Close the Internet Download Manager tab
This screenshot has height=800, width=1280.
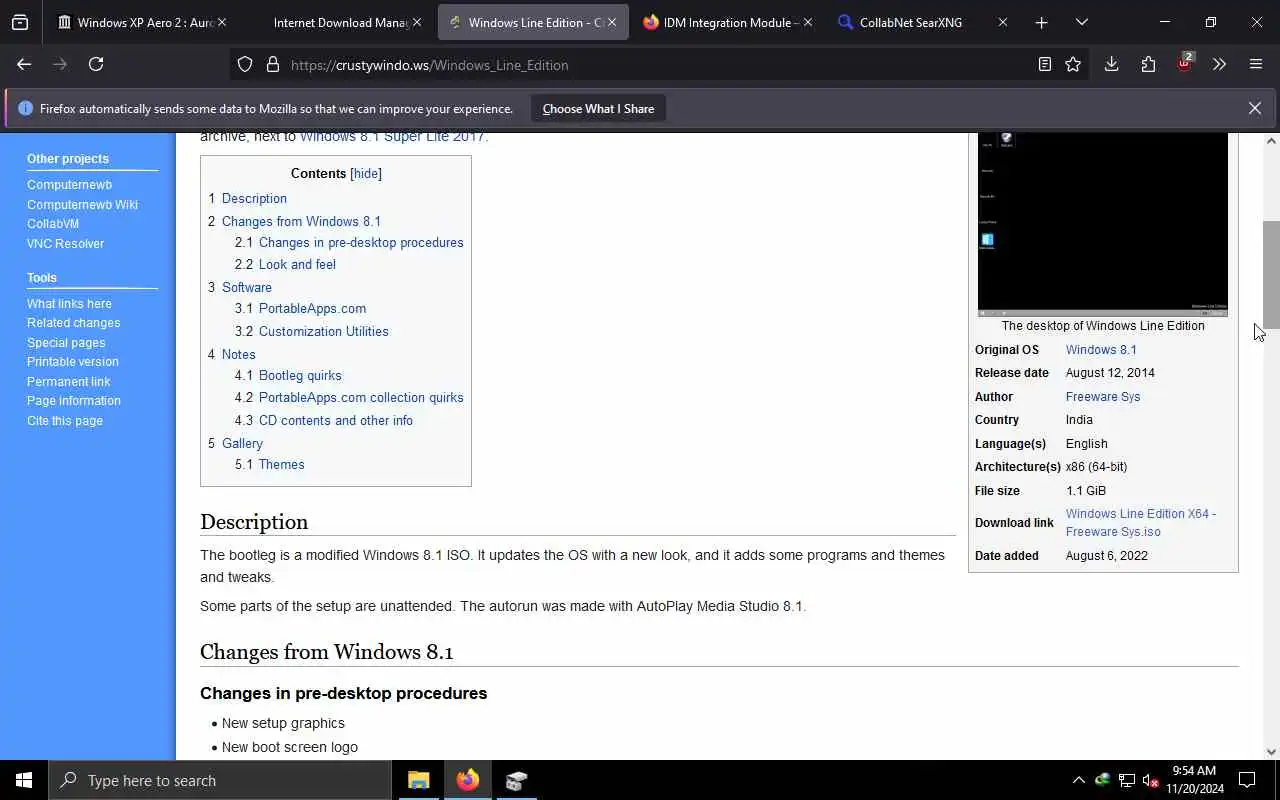click(417, 22)
